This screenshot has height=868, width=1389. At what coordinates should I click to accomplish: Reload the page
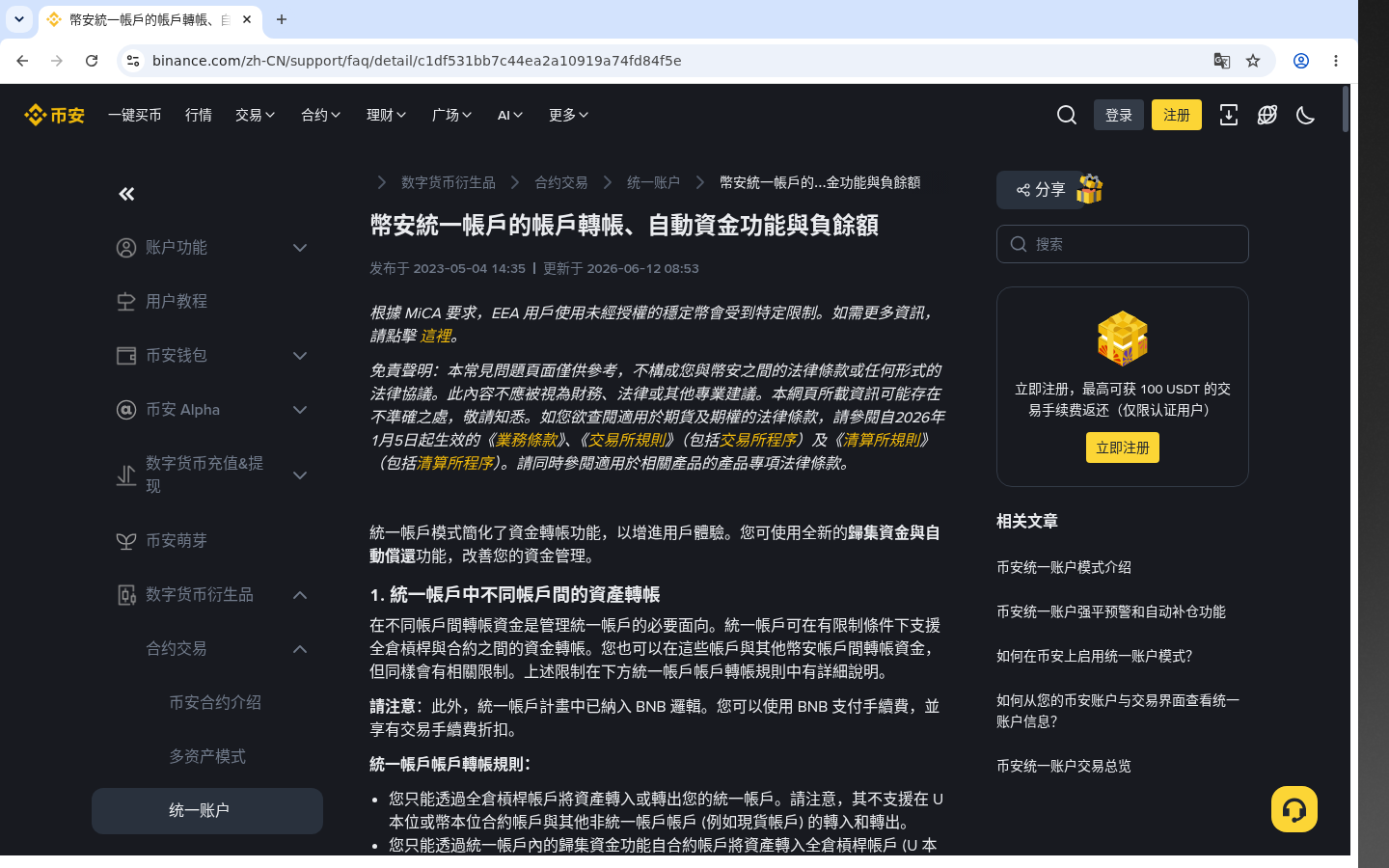tap(92, 61)
